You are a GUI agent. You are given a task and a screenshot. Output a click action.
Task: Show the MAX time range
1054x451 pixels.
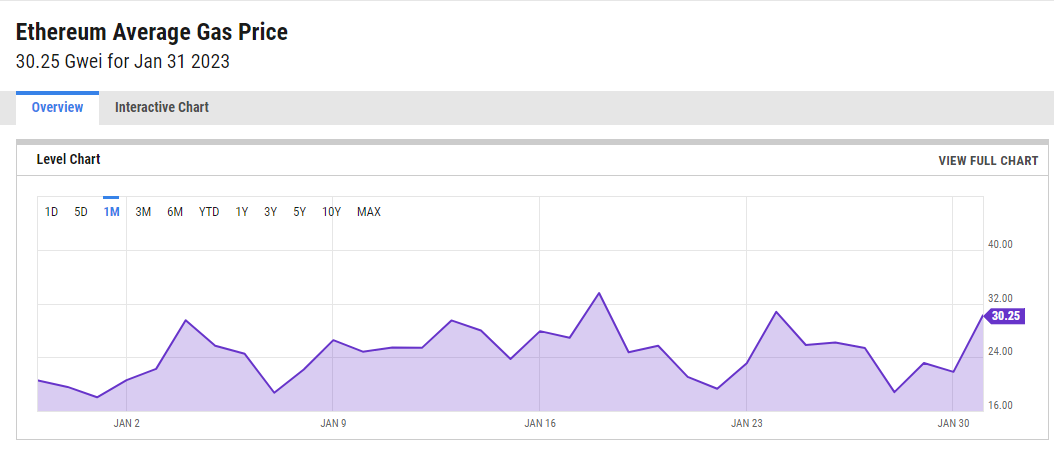click(368, 212)
